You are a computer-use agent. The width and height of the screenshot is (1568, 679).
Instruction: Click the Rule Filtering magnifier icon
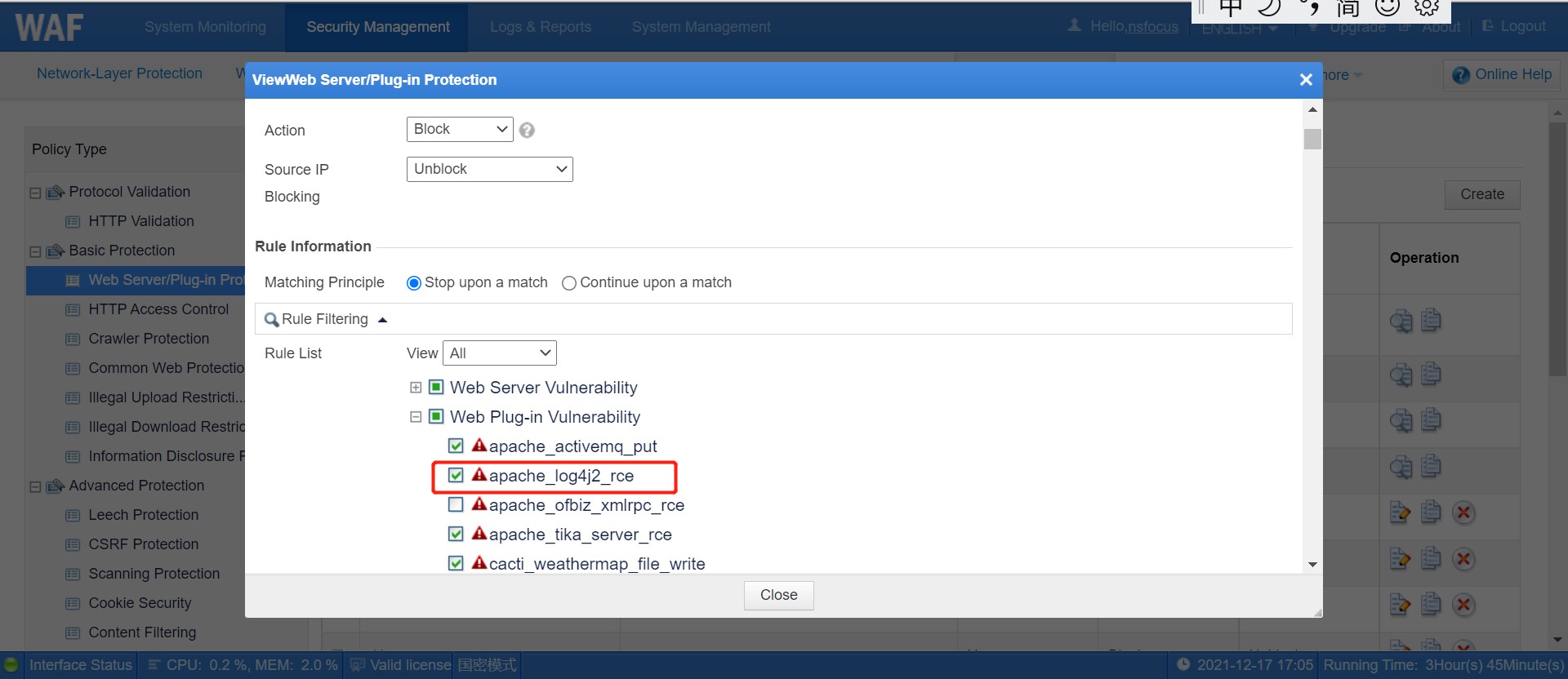(271, 319)
